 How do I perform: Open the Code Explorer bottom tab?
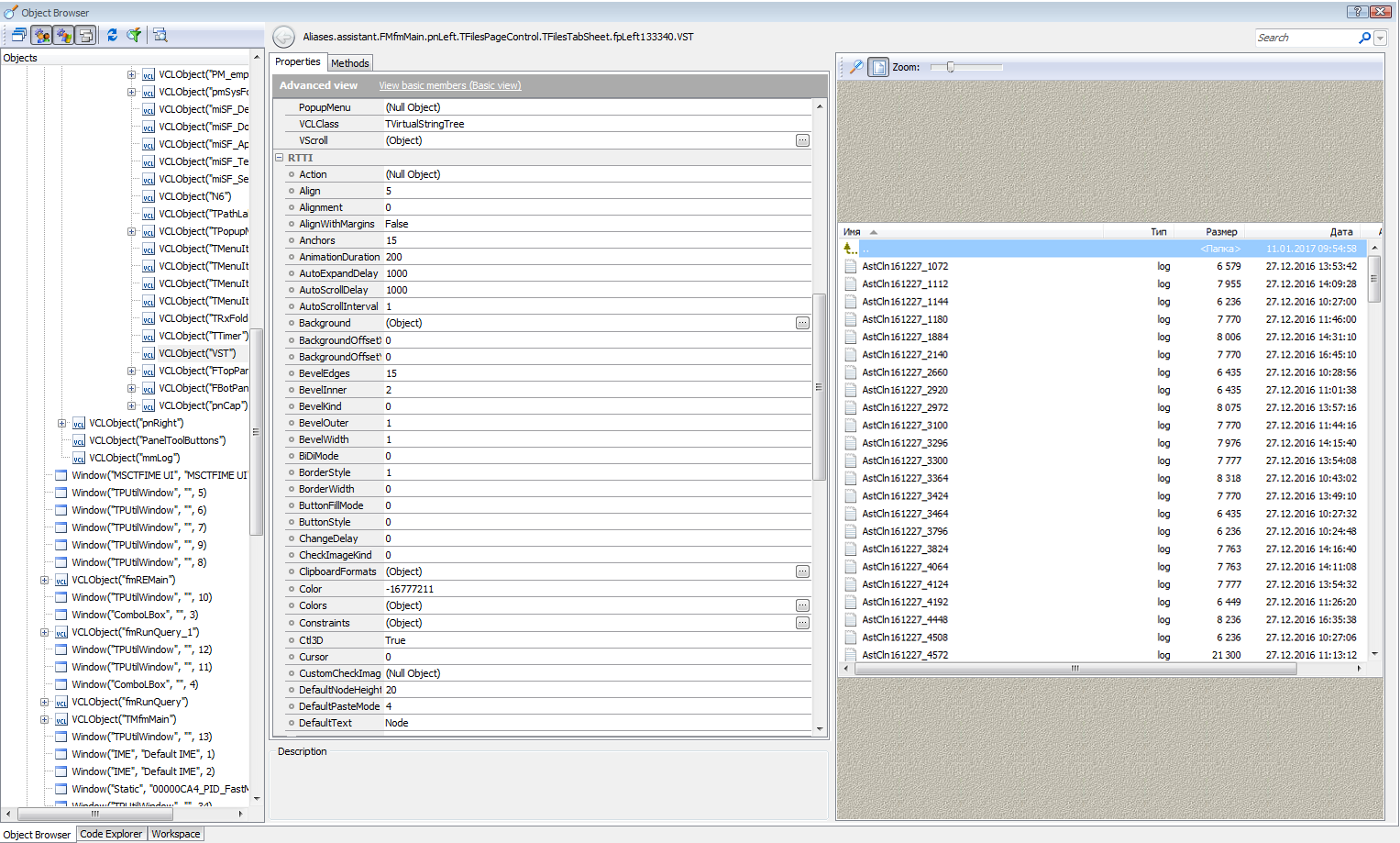click(x=111, y=834)
